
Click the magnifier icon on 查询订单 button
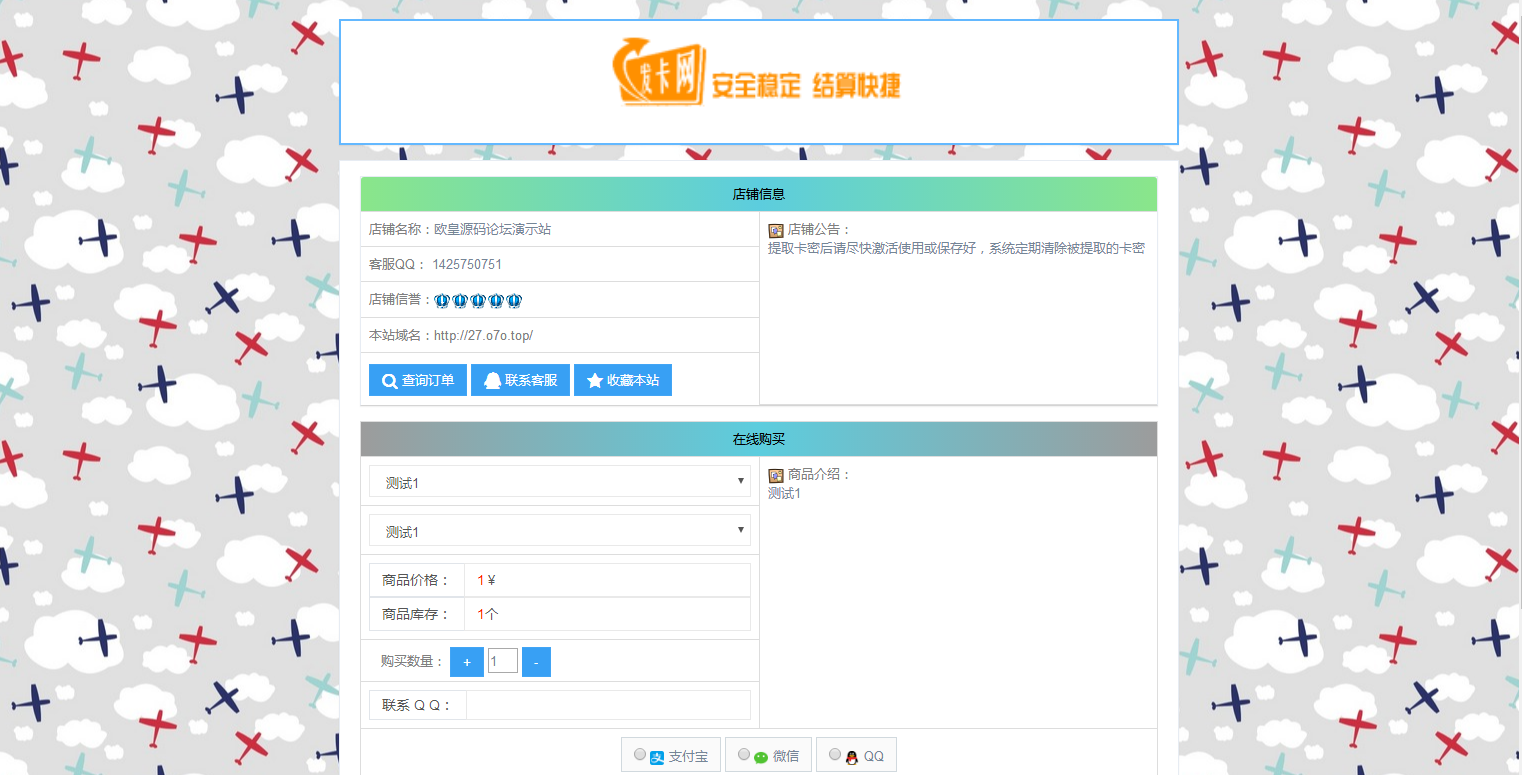(389, 380)
